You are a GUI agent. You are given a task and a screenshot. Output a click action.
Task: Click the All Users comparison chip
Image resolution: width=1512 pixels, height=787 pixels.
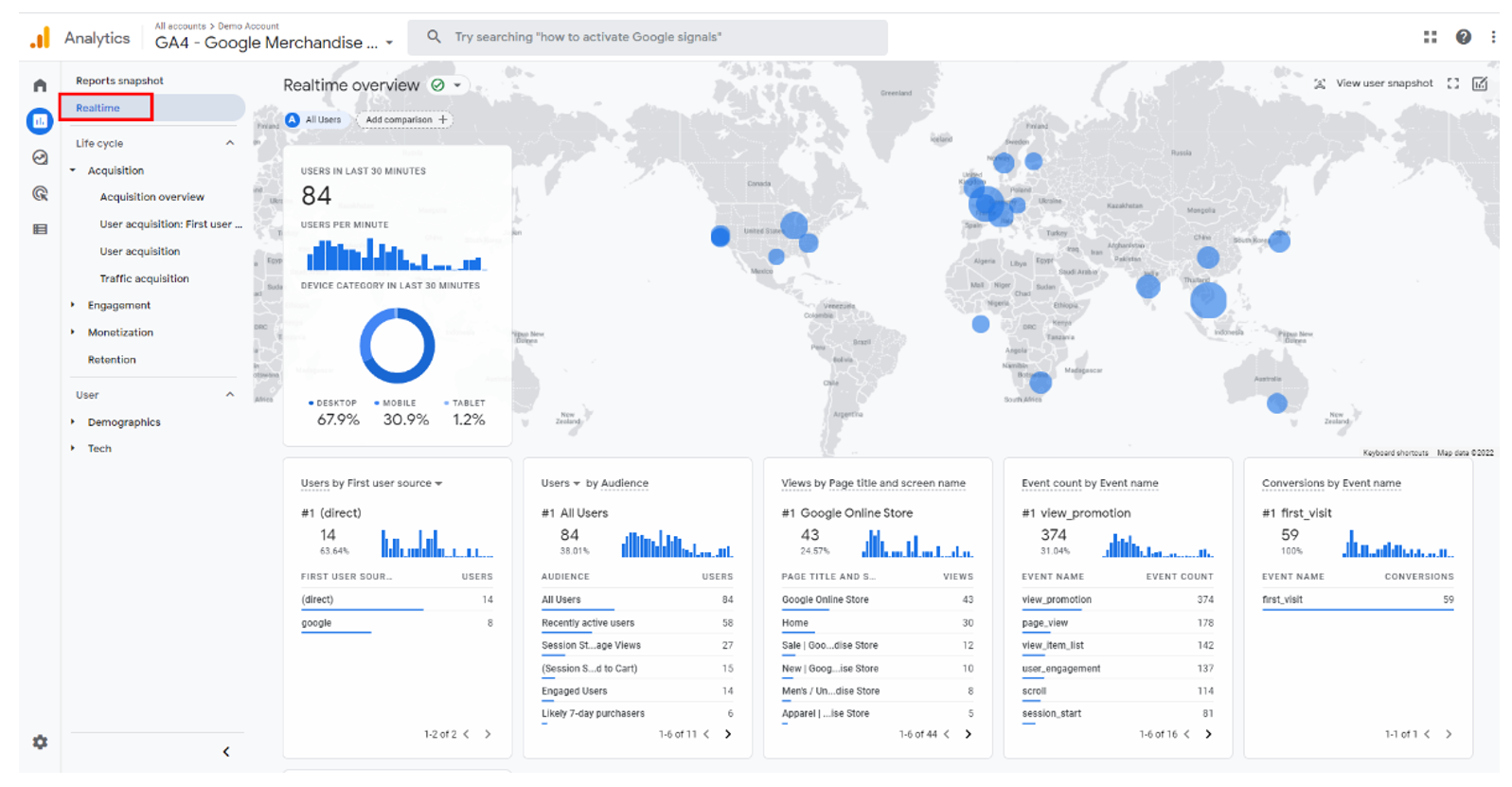(314, 119)
